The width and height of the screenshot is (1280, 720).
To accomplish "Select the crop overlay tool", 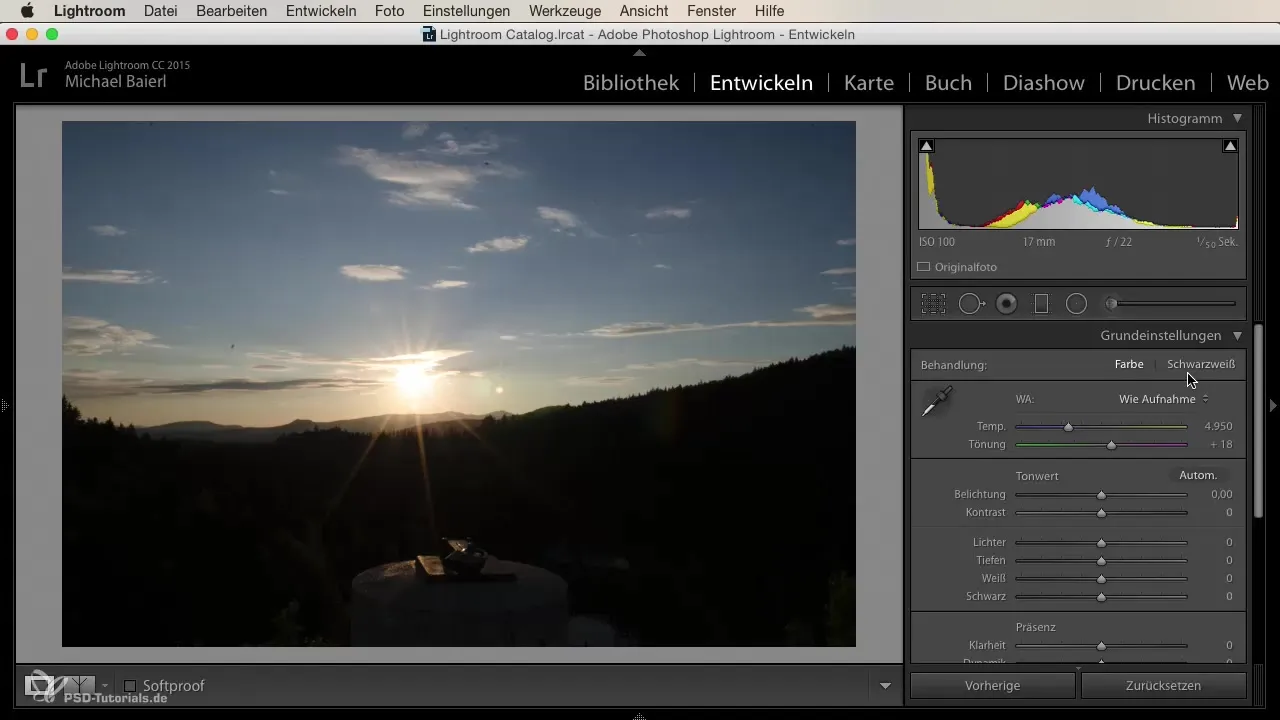I will point(933,304).
